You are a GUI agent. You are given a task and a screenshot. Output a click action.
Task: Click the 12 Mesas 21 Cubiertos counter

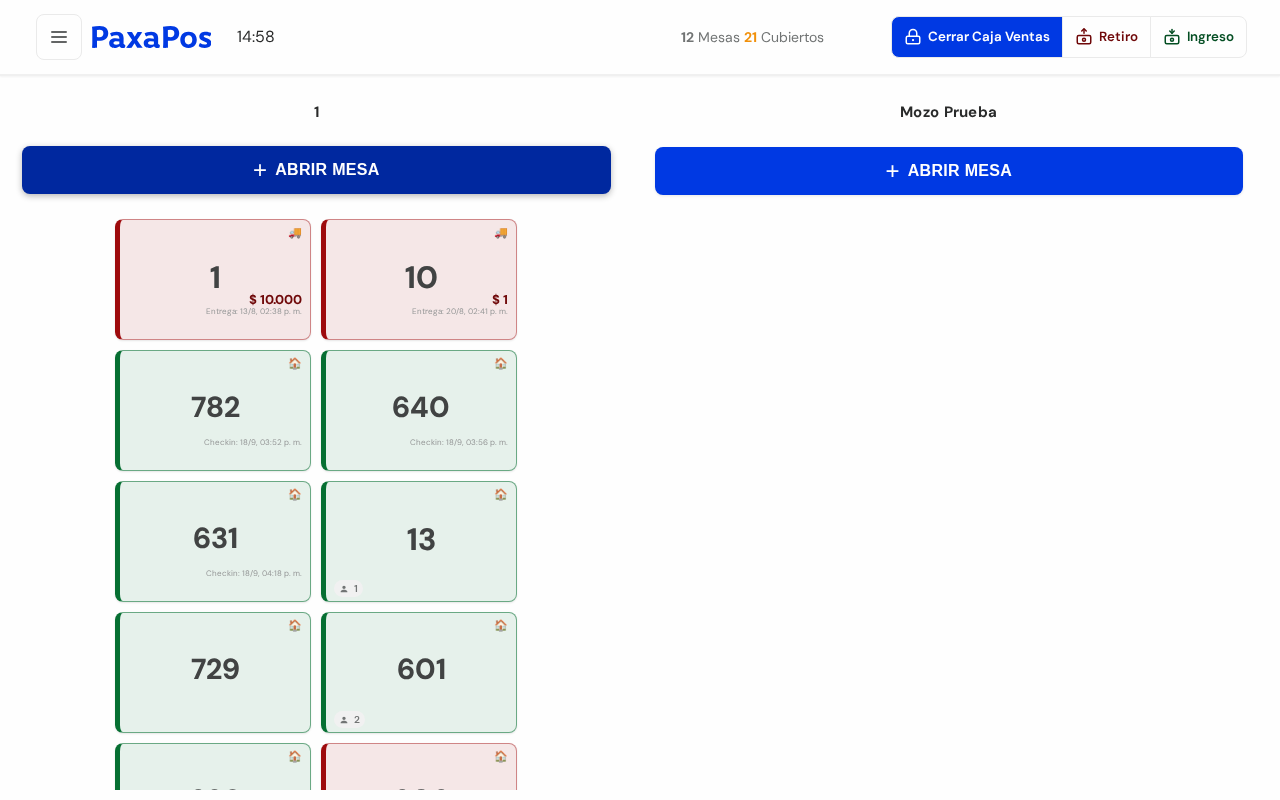752,37
